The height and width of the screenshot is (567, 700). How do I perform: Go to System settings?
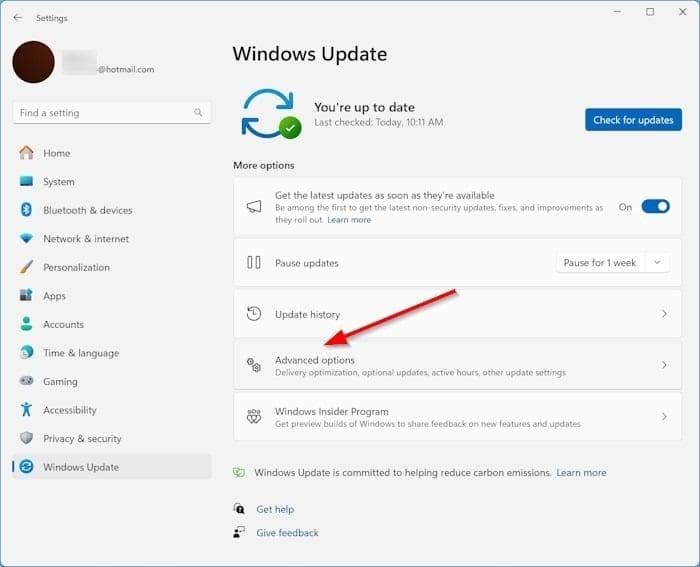[x=58, y=182]
